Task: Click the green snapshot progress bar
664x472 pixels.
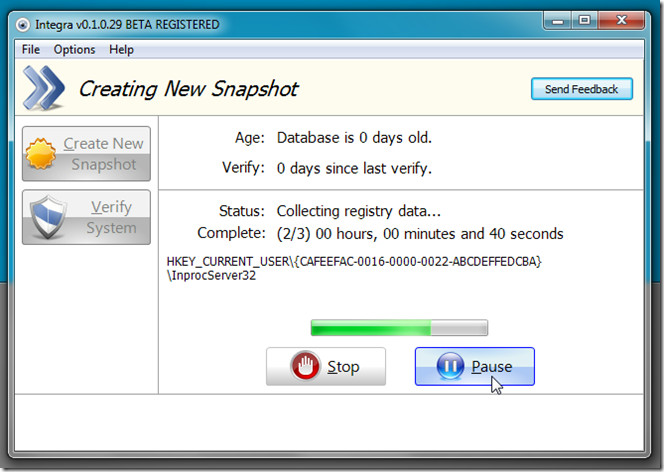Action: point(399,328)
